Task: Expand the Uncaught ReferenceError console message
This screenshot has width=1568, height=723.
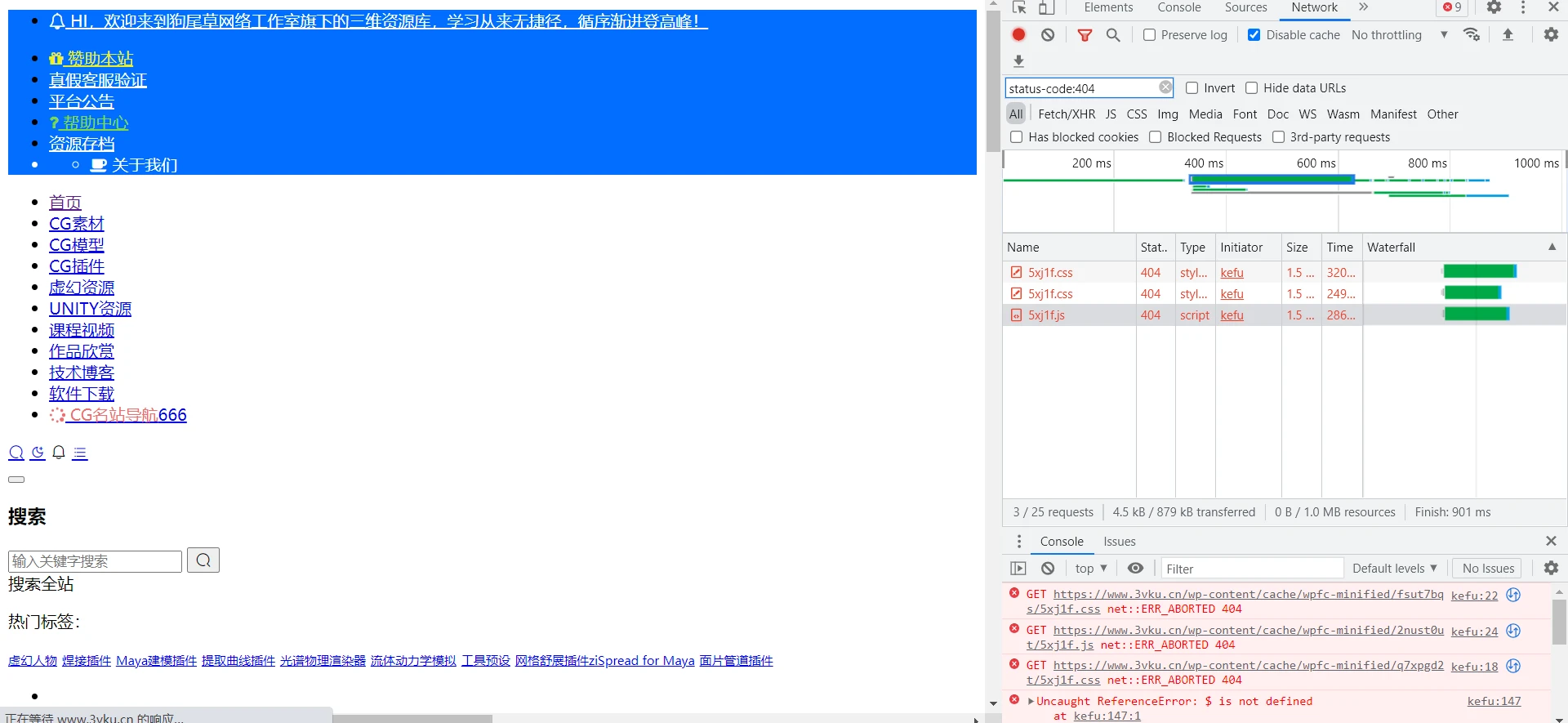Action: pos(1031,701)
